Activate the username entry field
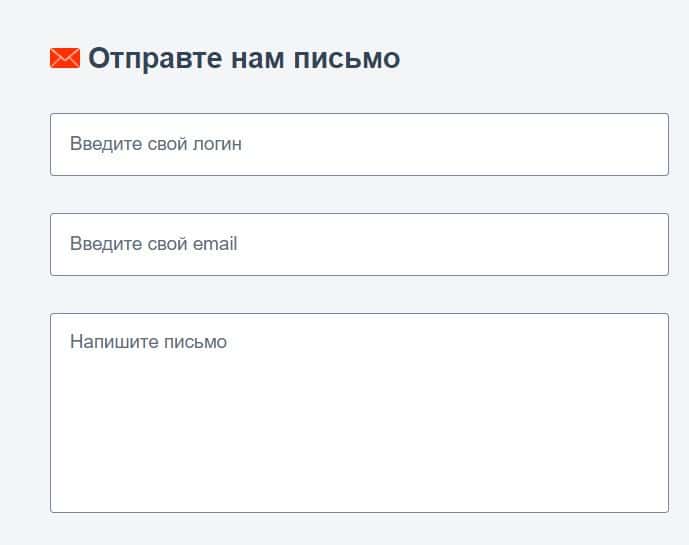Viewport: 689px width, 545px height. coord(359,144)
